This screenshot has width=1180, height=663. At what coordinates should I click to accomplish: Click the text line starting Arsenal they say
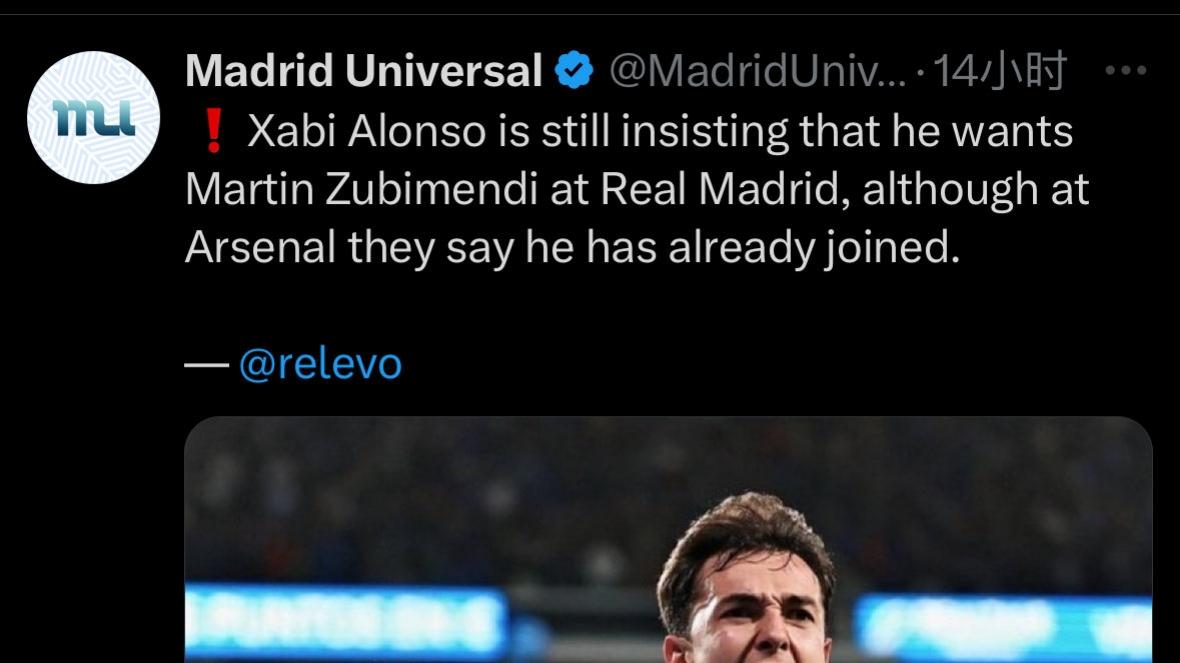(x=573, y=248)
